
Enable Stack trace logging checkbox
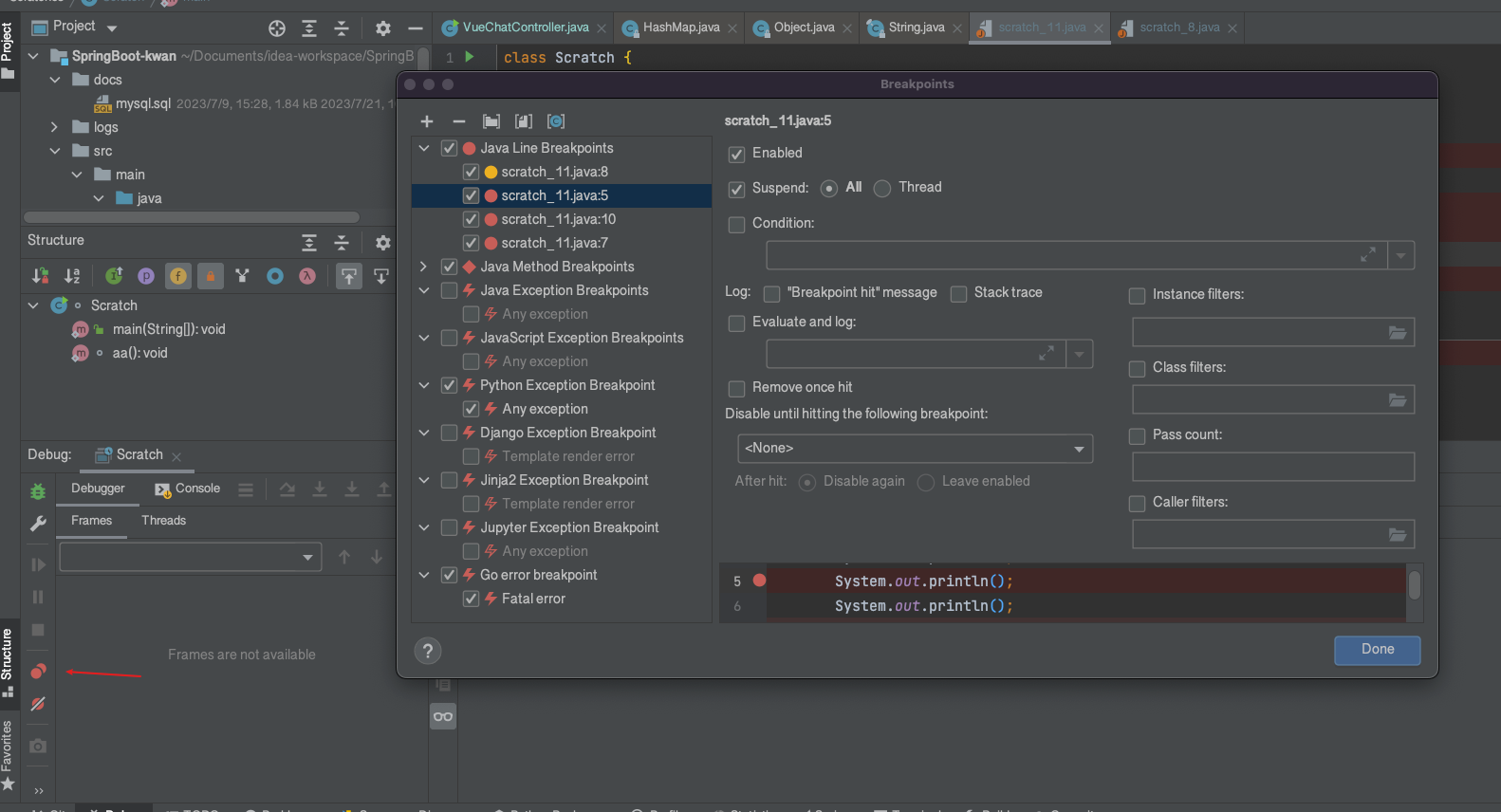point(959,294)
